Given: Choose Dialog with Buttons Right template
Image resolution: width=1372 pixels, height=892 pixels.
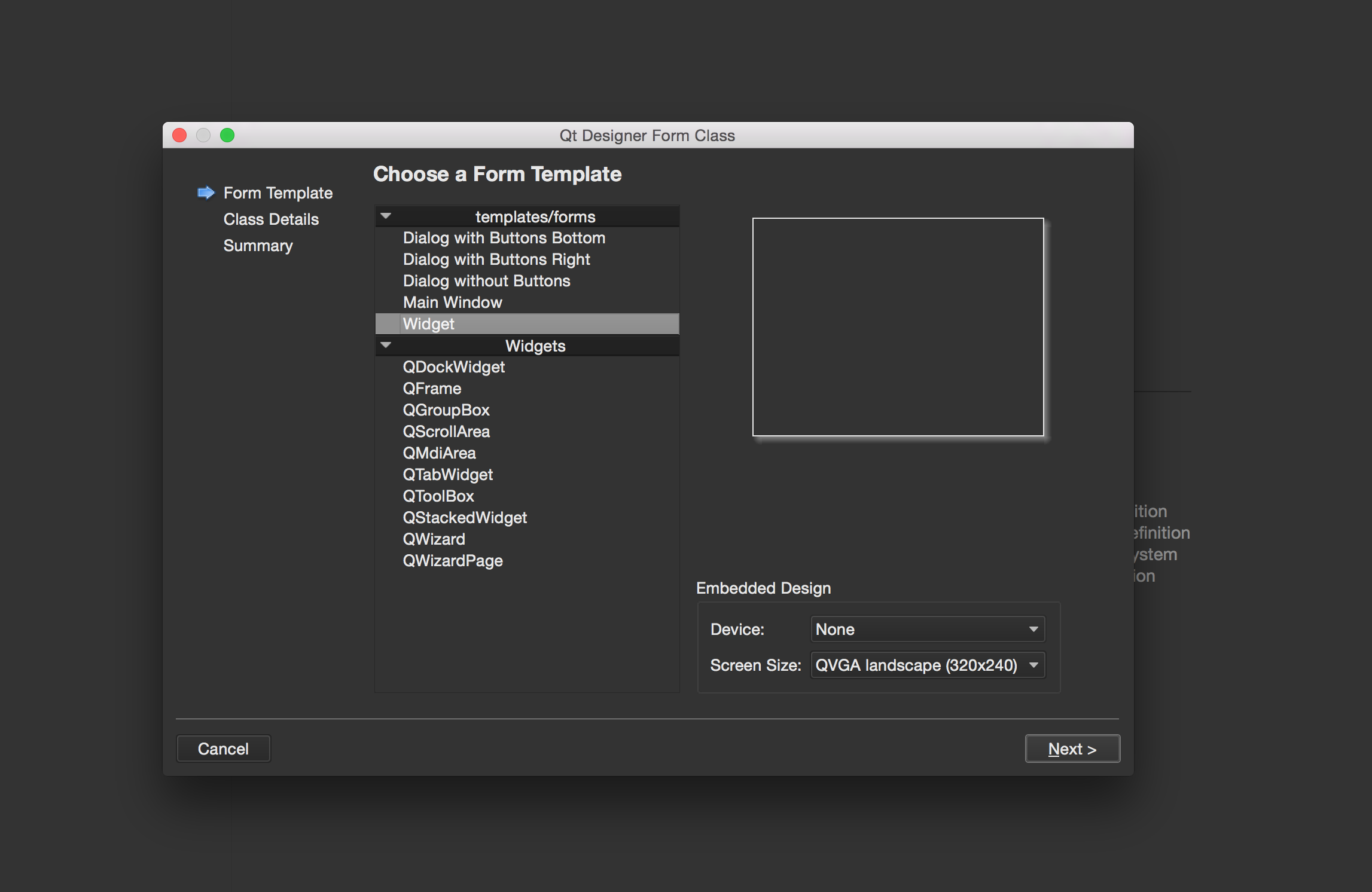Looking at the screenshot, I should [496, 259].
